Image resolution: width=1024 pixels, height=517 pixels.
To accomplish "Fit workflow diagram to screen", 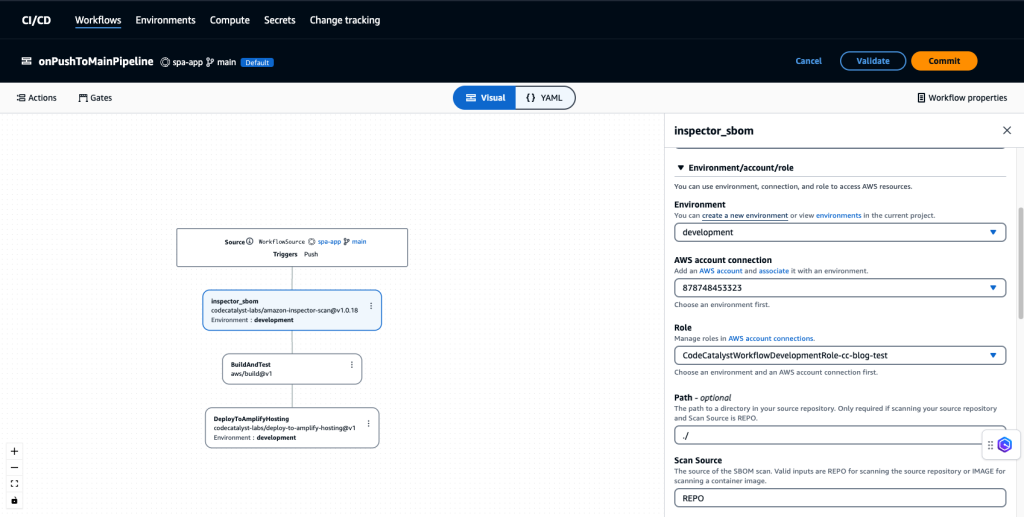I will tap(14, 484).
